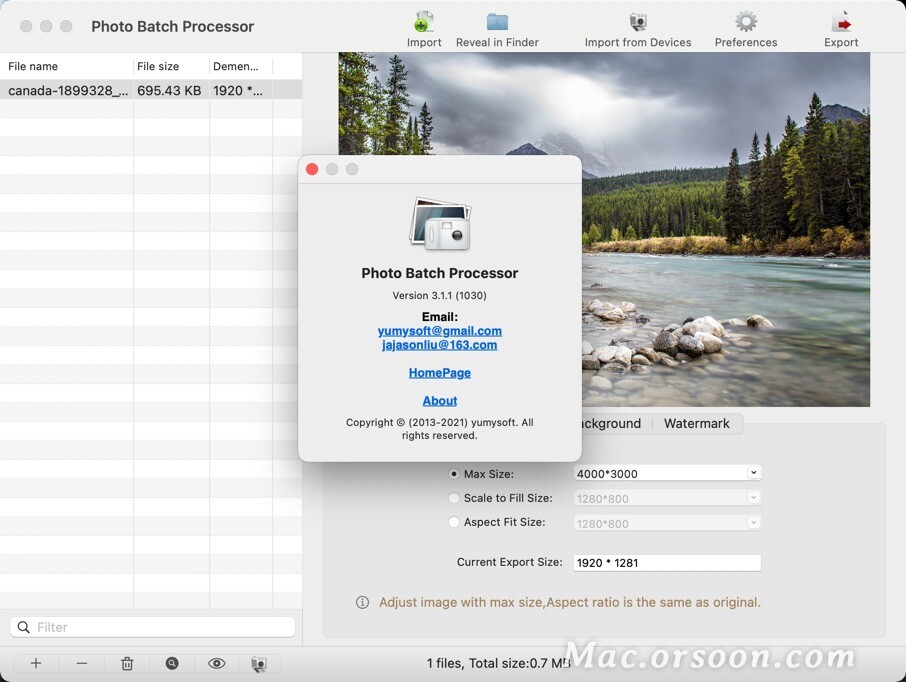The image size is (906, 682).
Task: Click the Filter magnifier icon
Action: point(23,627)
